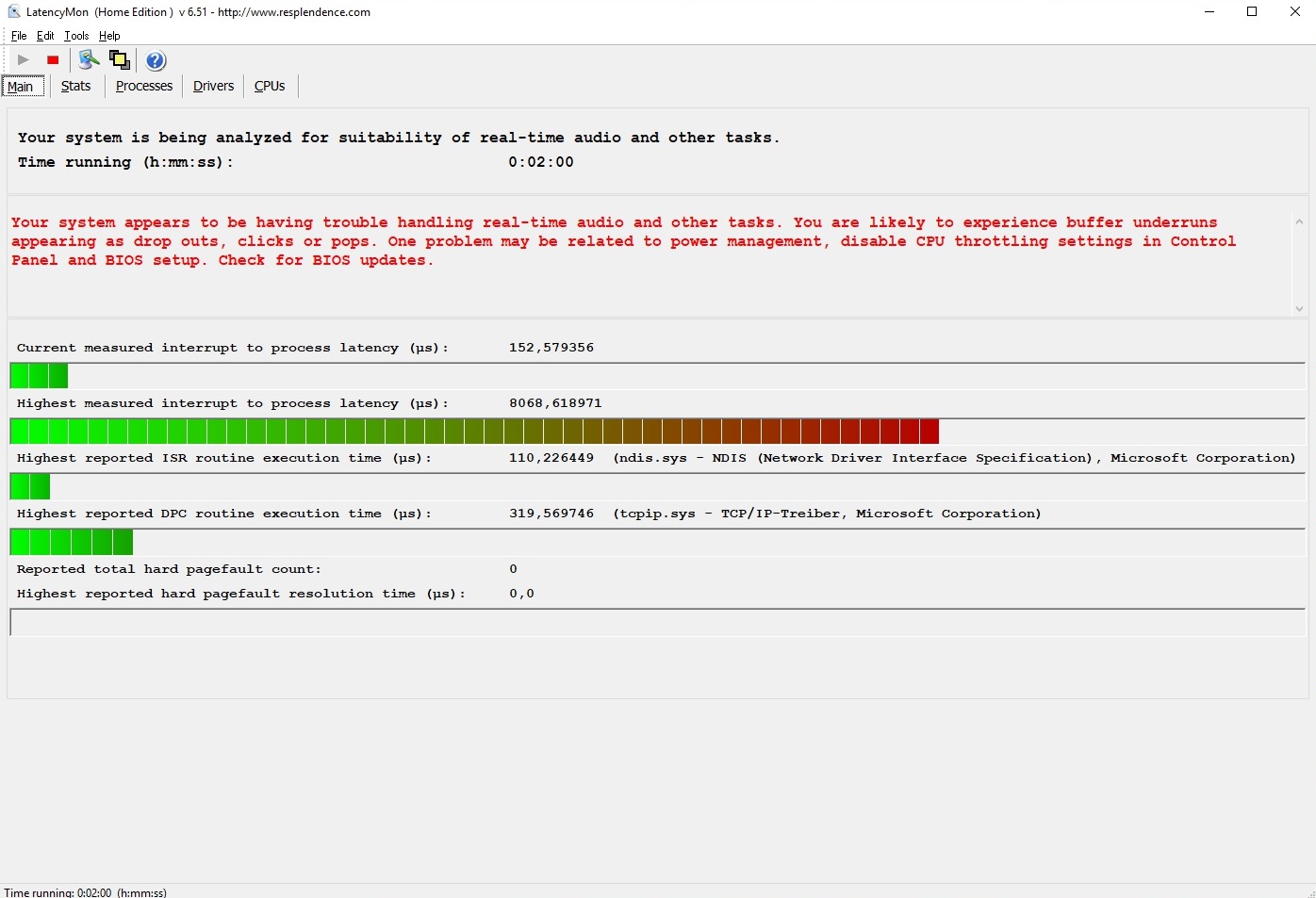The image size is (1316, 898).
Task: Switch to the Drivers tab
Action: 213,86
